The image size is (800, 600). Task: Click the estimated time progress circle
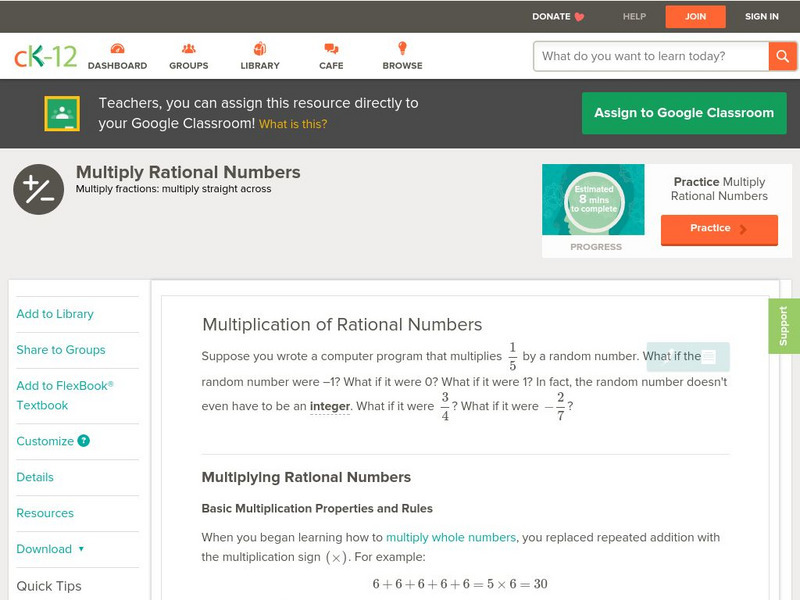pyautogui.click(x=595, y=201)
